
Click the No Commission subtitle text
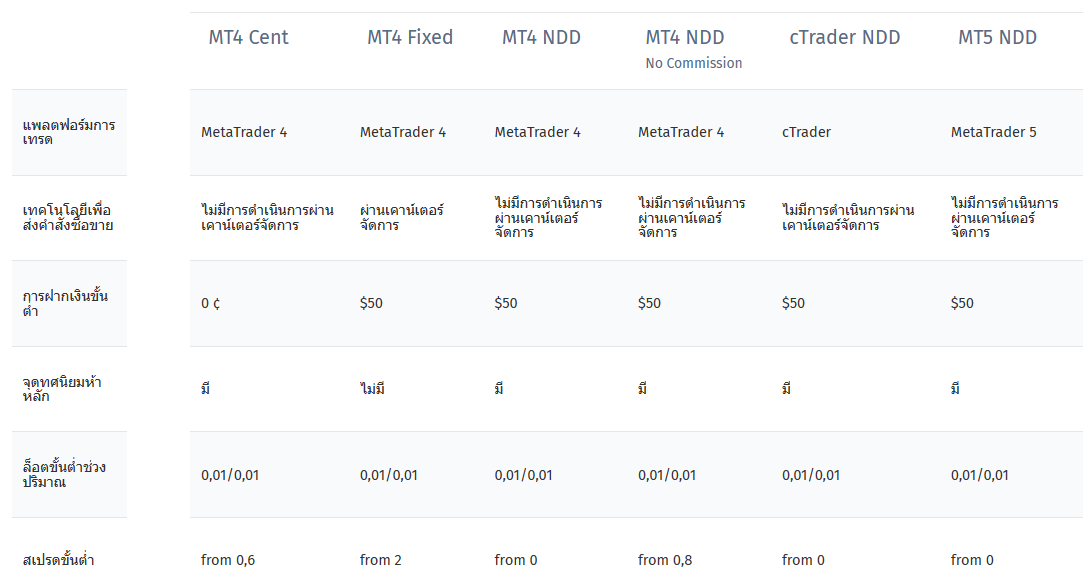click(x=693, y=63)
